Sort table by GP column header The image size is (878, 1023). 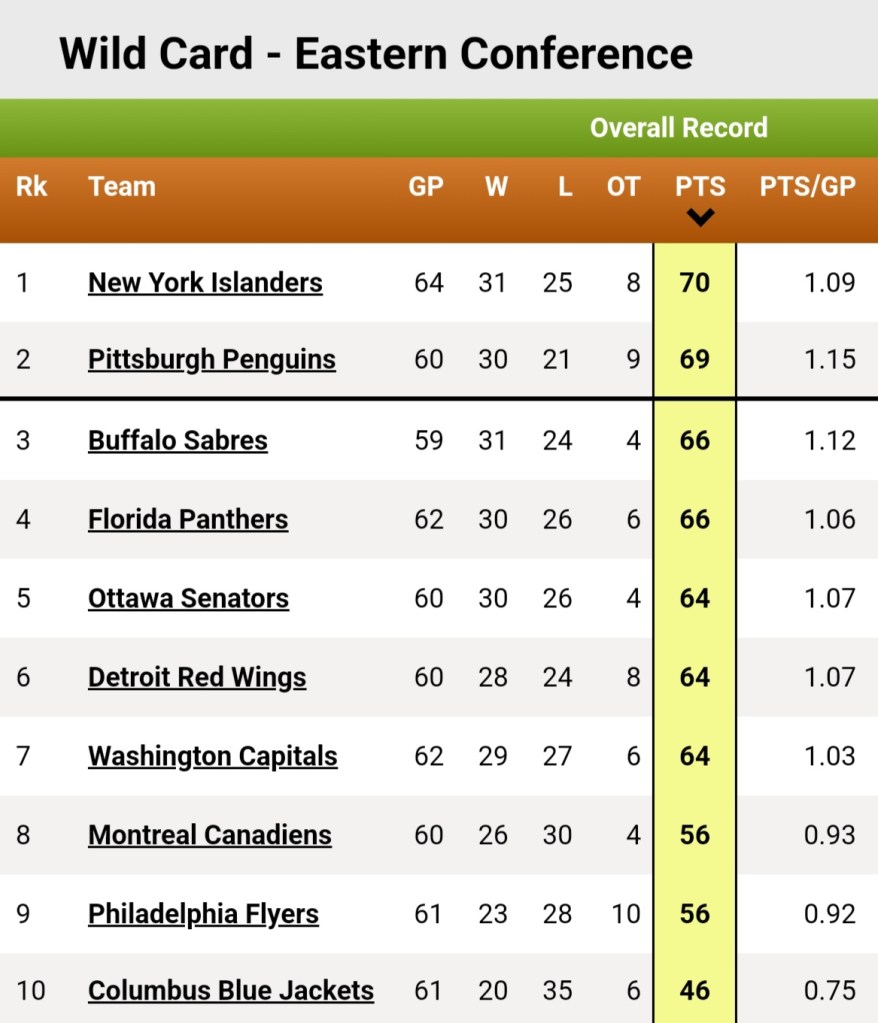(x=426, y=187)
